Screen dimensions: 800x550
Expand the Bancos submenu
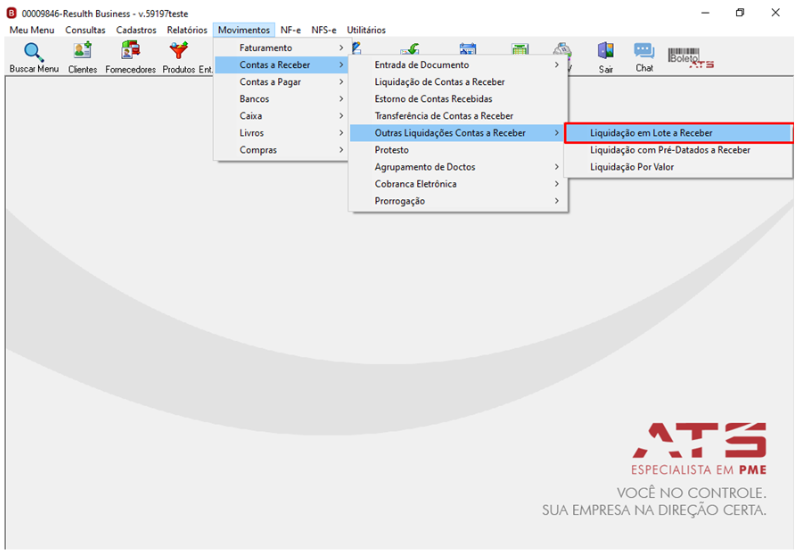[x=281, y=99]
